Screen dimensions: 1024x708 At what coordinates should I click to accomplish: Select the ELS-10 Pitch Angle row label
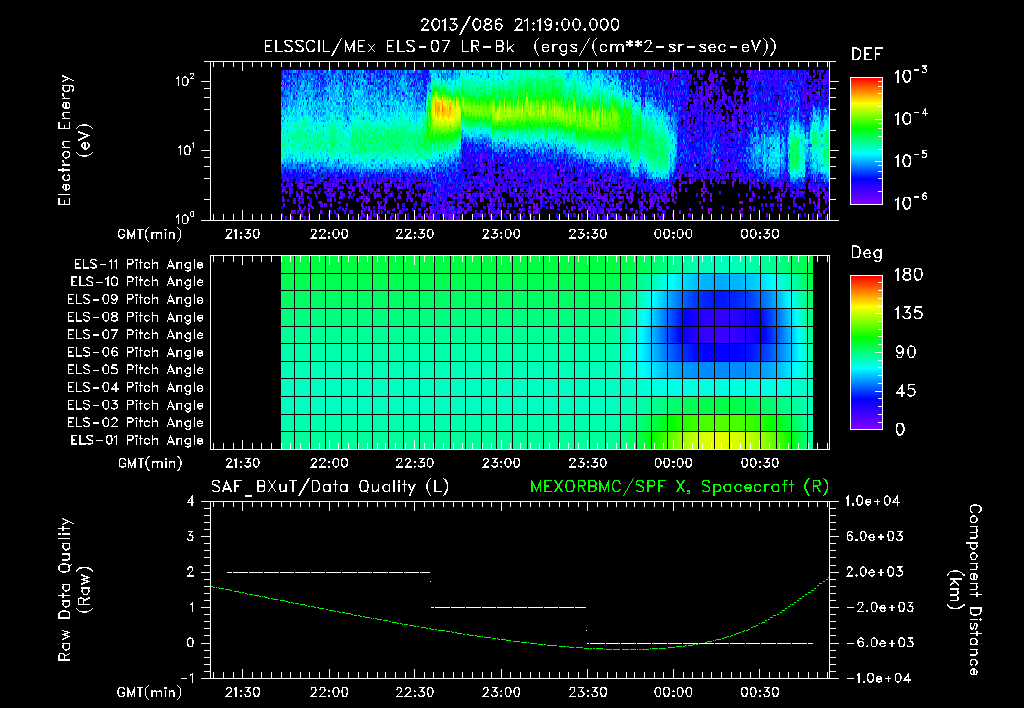coord(137,282)
